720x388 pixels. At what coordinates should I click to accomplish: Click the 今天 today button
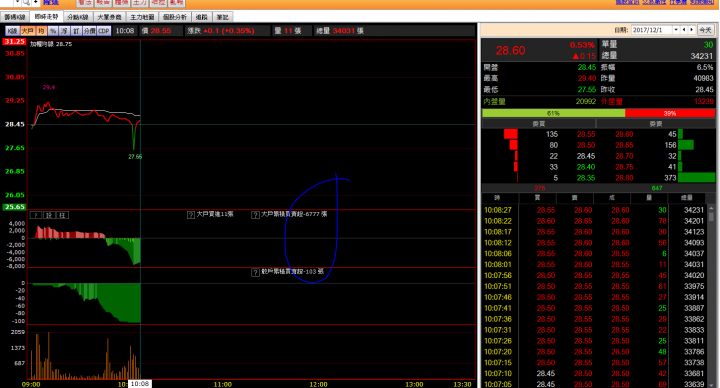(705, 30)
